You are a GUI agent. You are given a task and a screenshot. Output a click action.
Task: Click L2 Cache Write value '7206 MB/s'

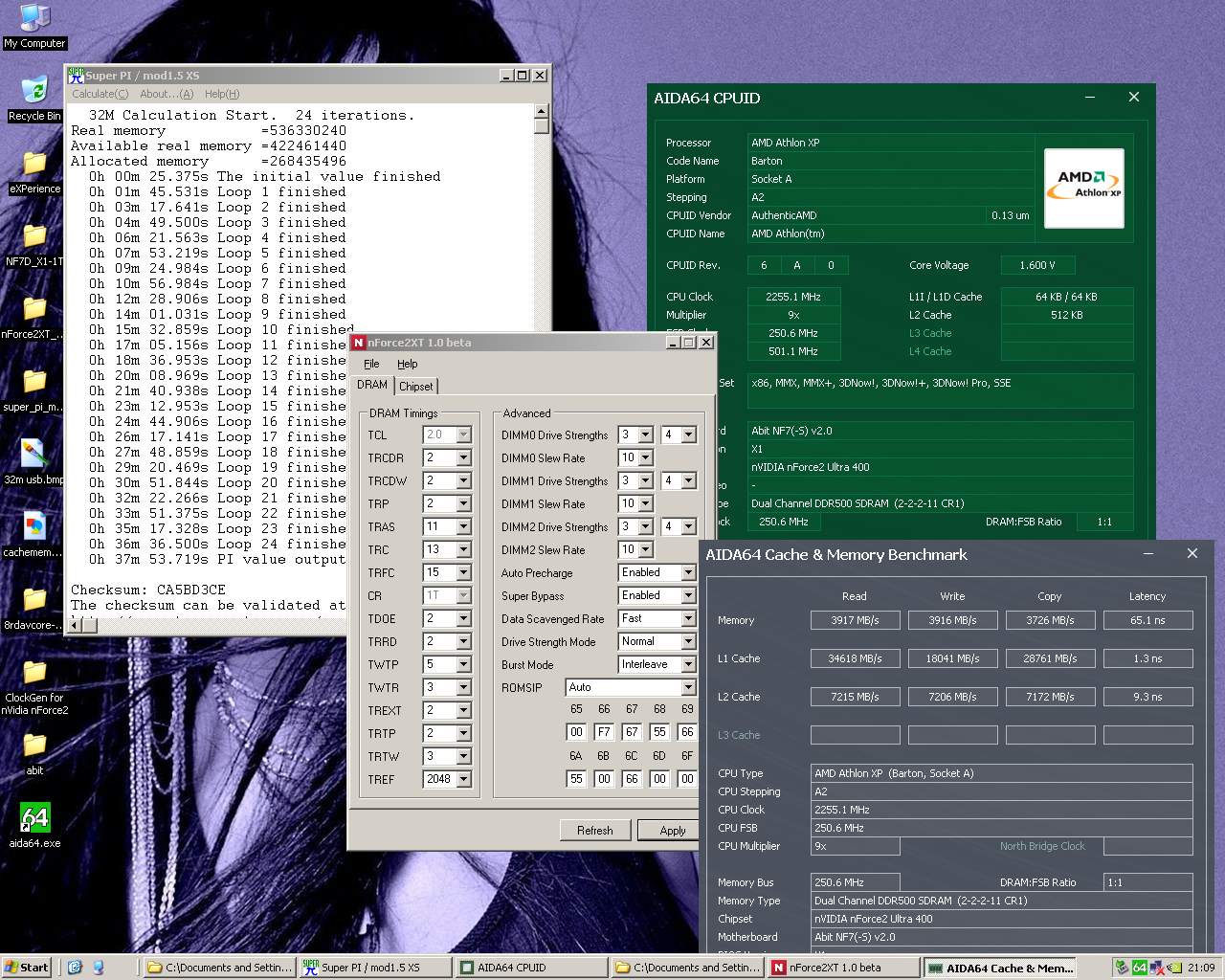tap(952, 697)
